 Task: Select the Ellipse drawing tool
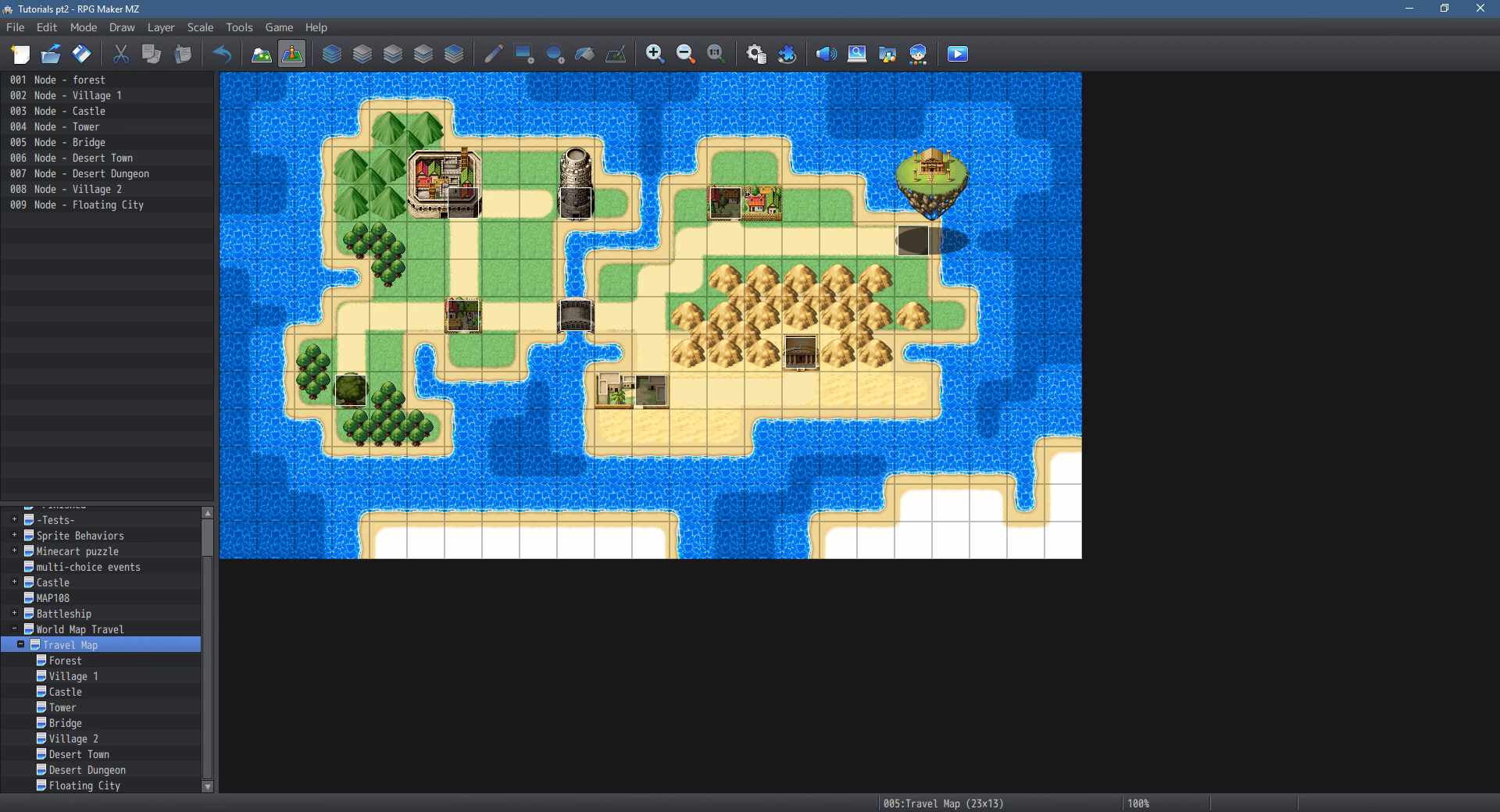point(555,54)
